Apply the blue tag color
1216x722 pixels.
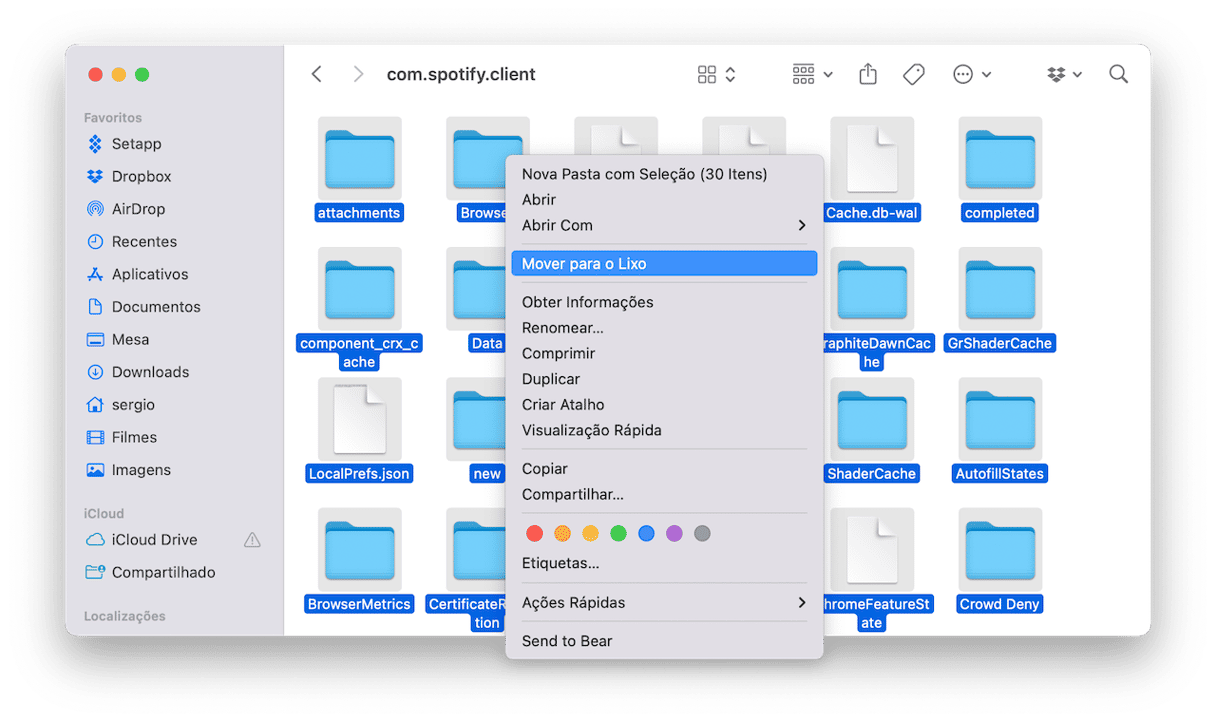pyautogui.click(x=647, y=534)
